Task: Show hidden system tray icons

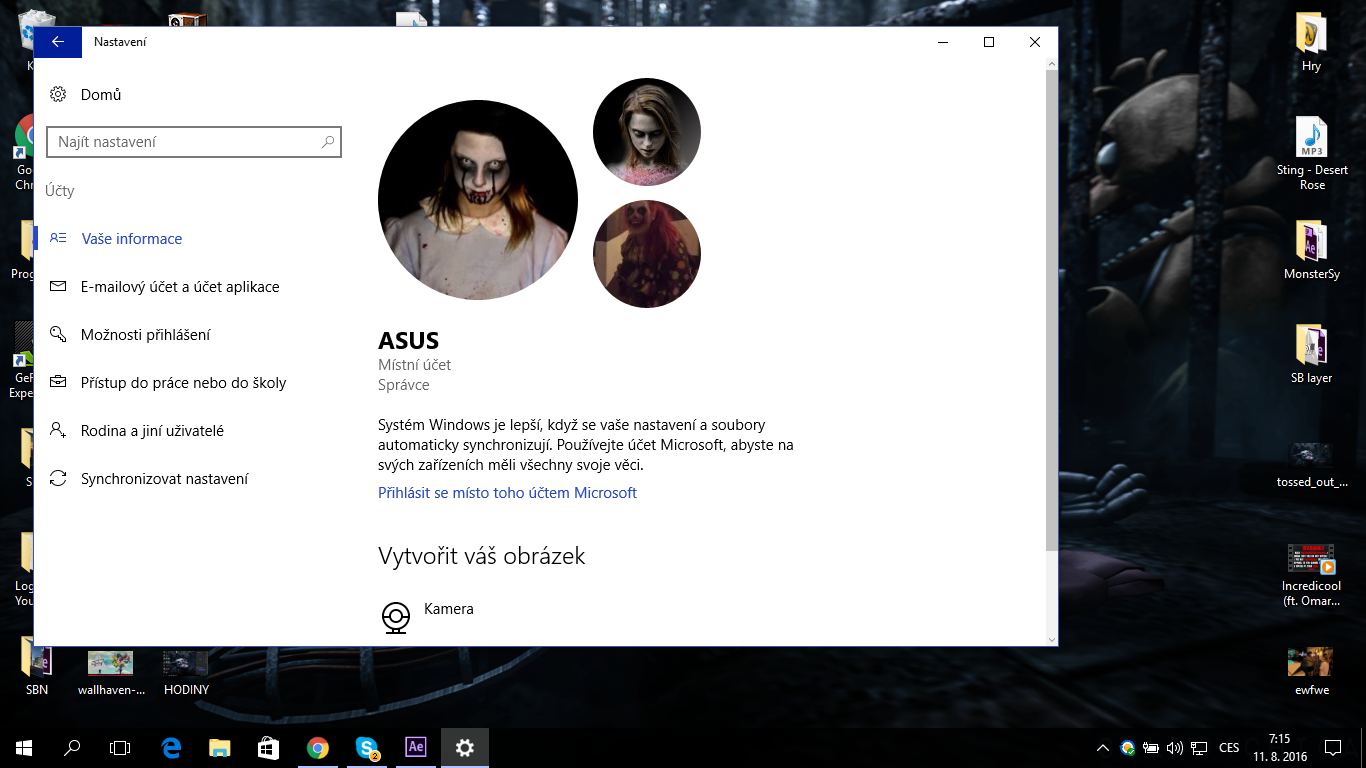Action: coord(1103,747)
